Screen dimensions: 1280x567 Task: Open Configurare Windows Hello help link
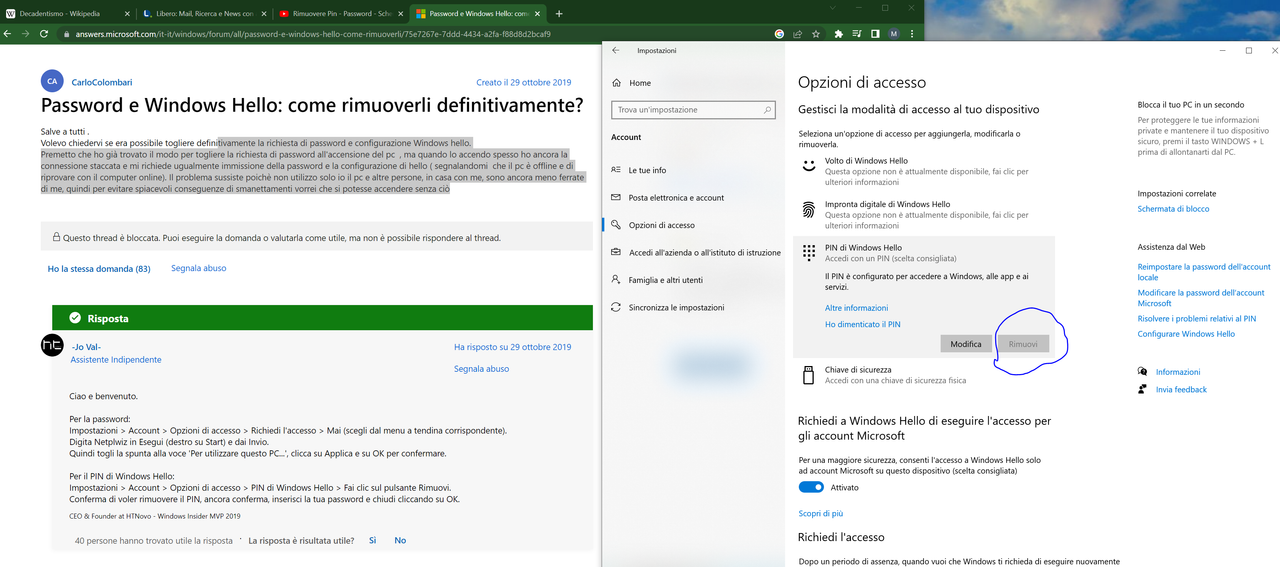[x=1186, y=334]
